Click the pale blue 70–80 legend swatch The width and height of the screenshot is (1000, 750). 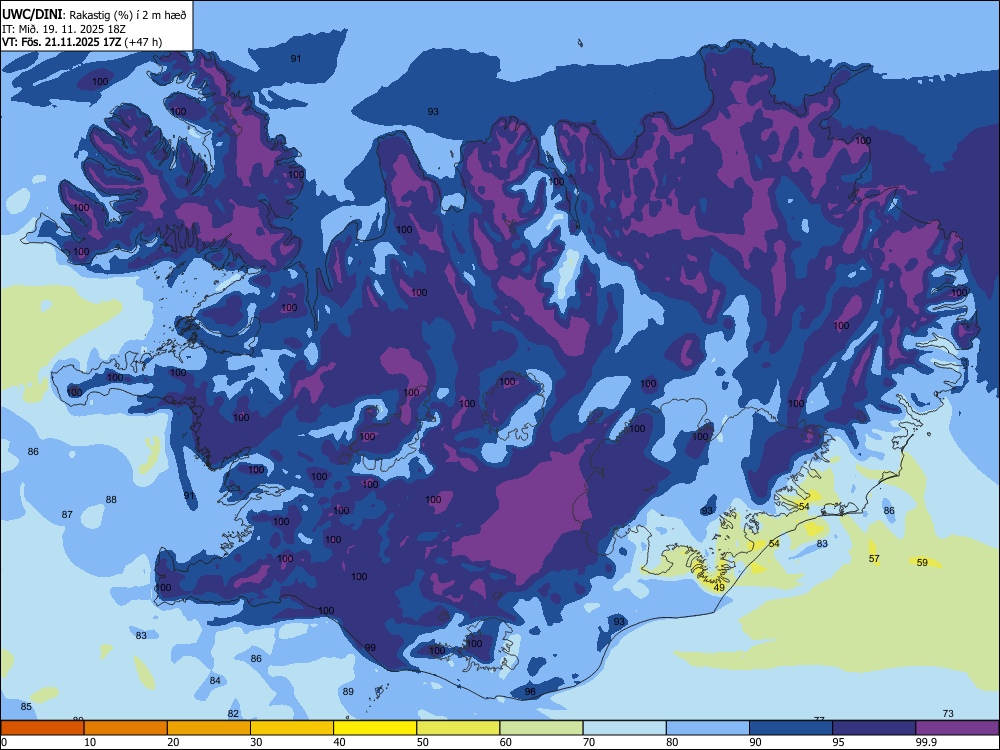pyautogui.click(x=625, y=728)
